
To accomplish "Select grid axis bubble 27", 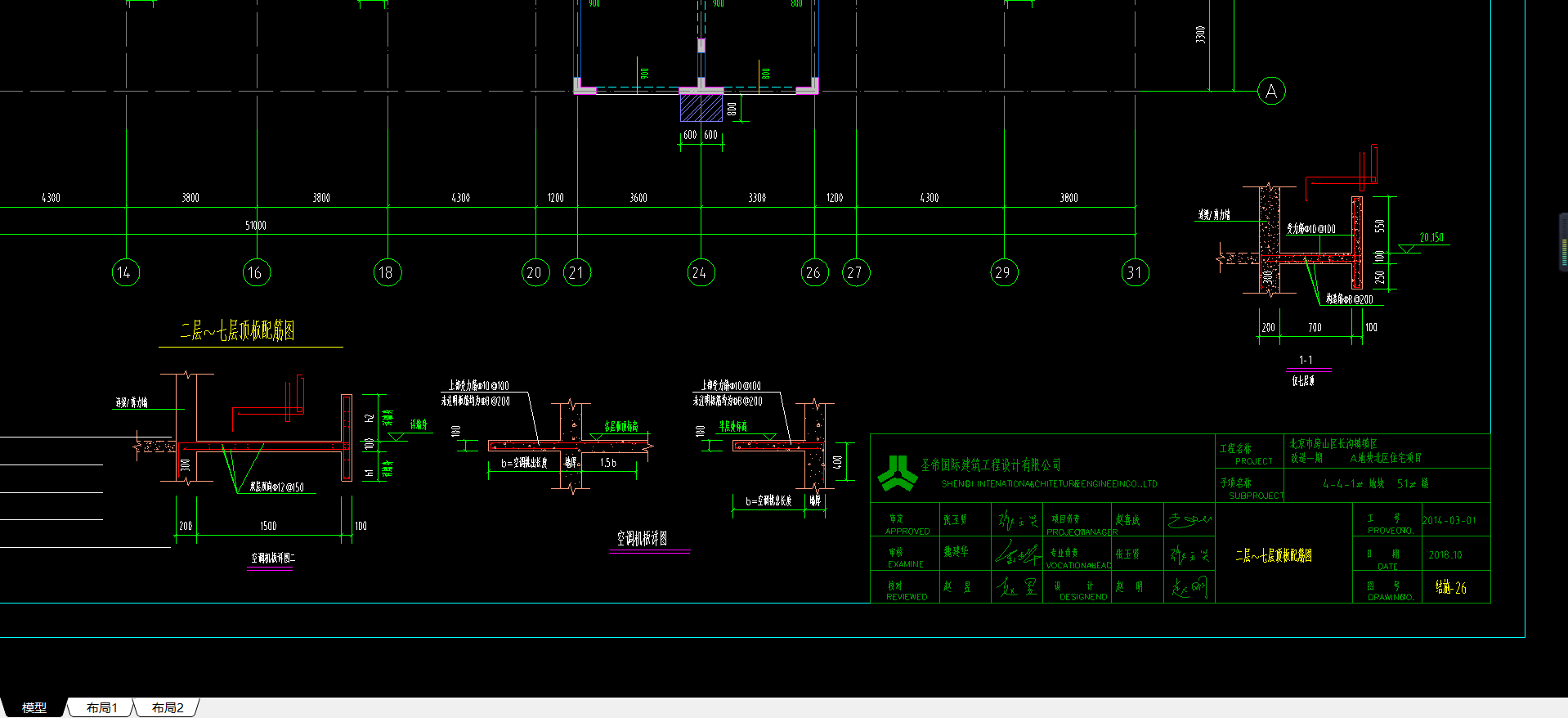I will [x=856, y=272].
